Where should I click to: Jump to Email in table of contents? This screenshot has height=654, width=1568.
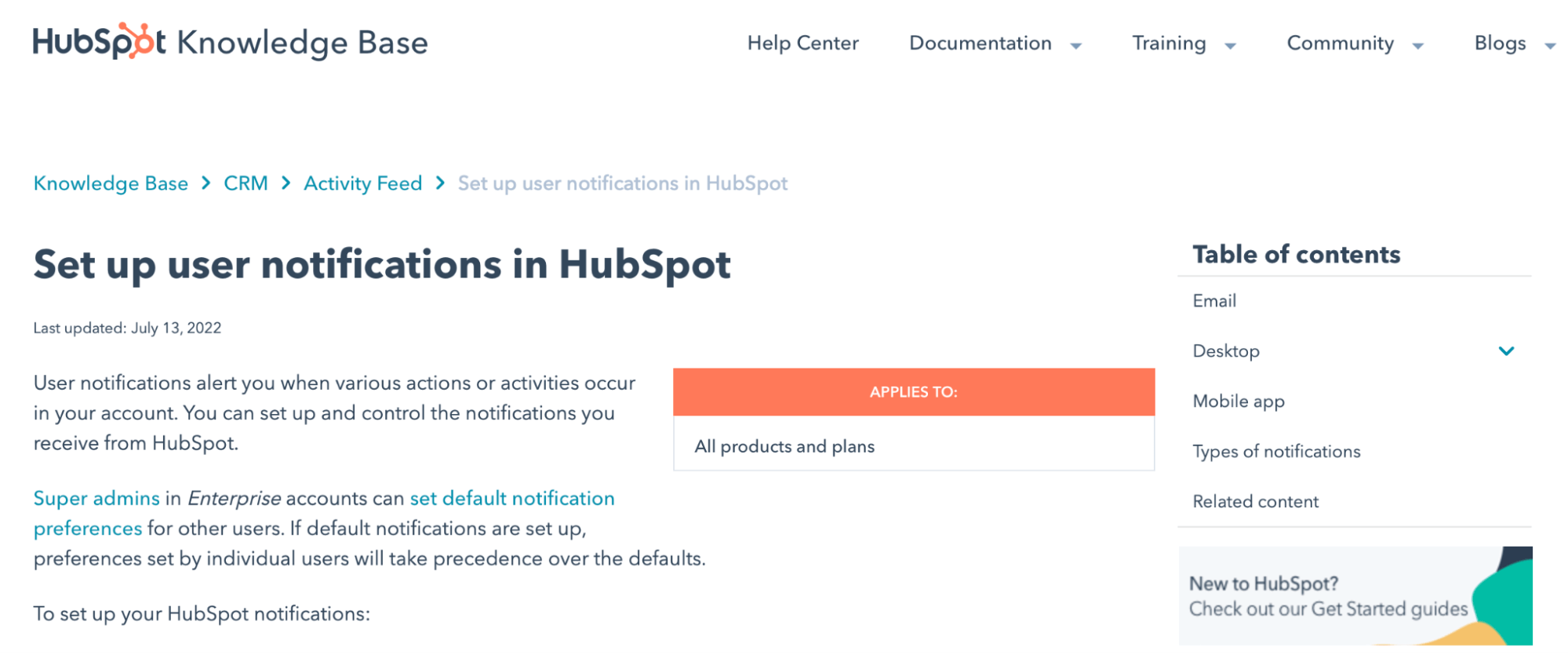[x=1214, y=301]
